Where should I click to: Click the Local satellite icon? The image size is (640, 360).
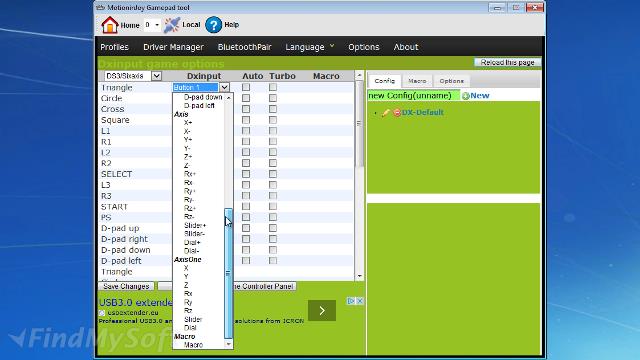pyautogui.click(x=172, y=25)
